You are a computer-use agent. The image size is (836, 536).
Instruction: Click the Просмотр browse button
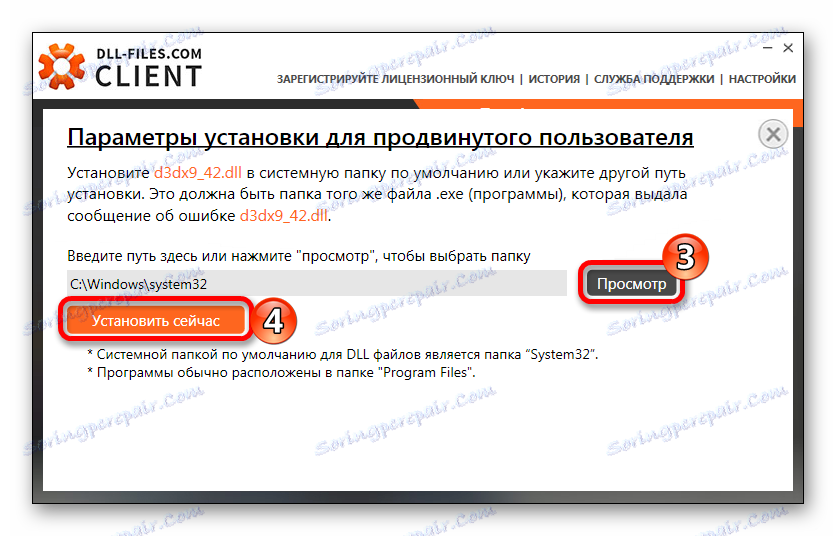pos(631,283)
